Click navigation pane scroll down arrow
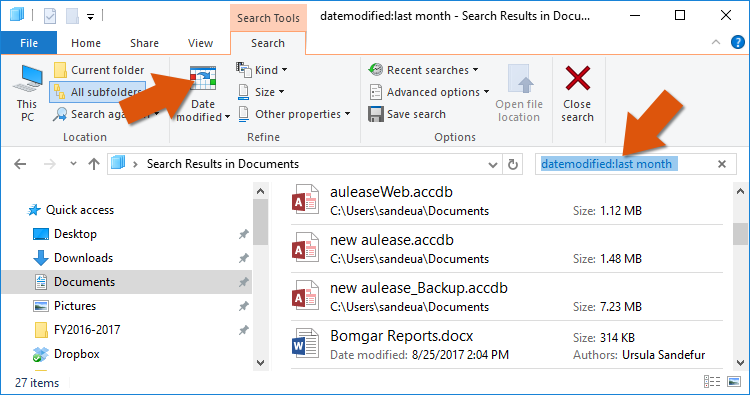This screenshot has height=395, width=750. click(261, 362)
